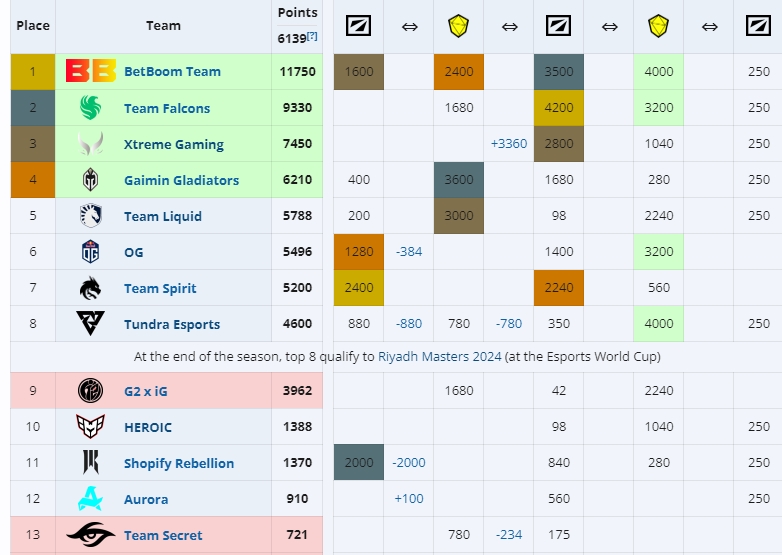
Task: Click the Team Liquid logo icon
Action: (x=91, y=216)
